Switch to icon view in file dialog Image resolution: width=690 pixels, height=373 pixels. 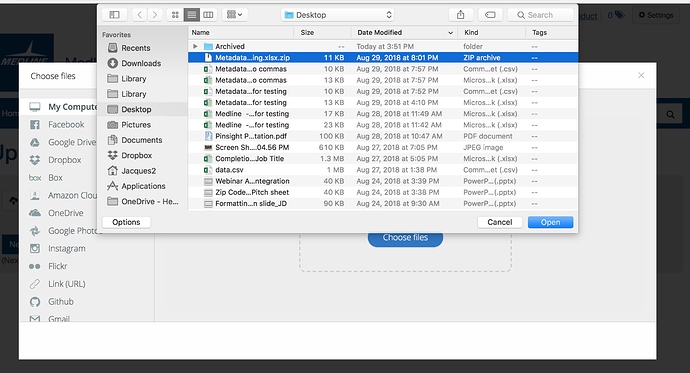(x=175, y=15)
